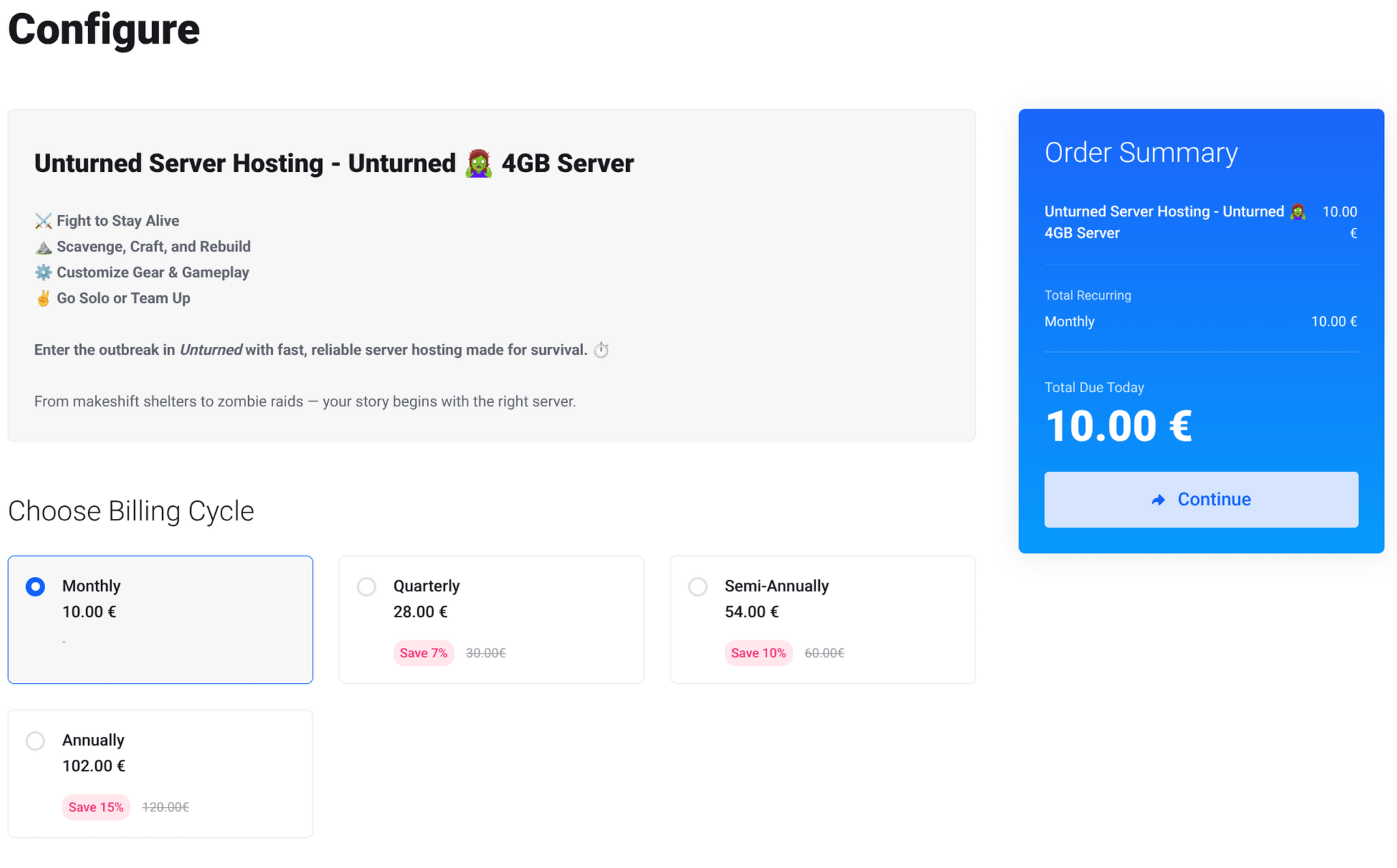Click the Monthly label in the Order Summary
1397x868 pixels.
click(1069, 322)
